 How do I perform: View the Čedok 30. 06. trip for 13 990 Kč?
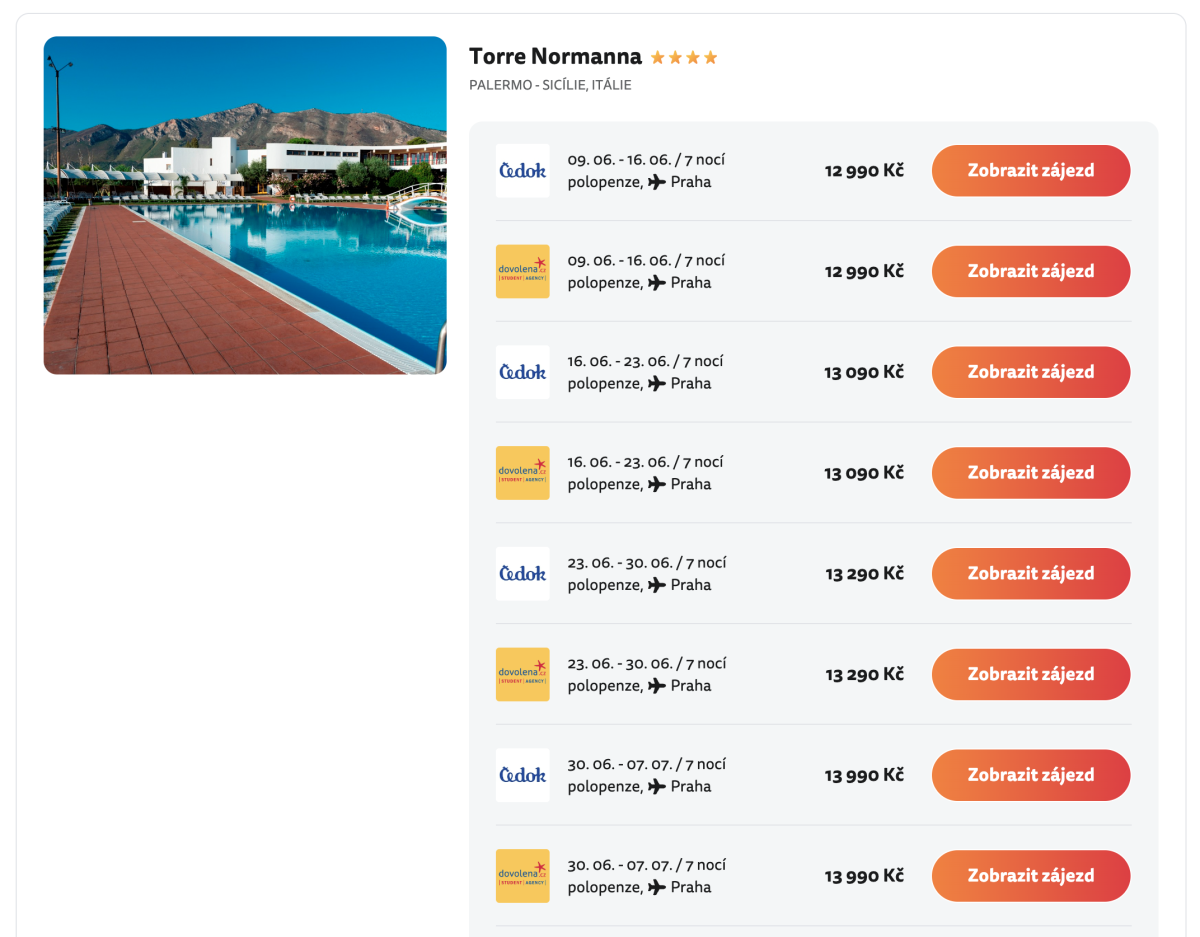click(x=1030, y=775)
